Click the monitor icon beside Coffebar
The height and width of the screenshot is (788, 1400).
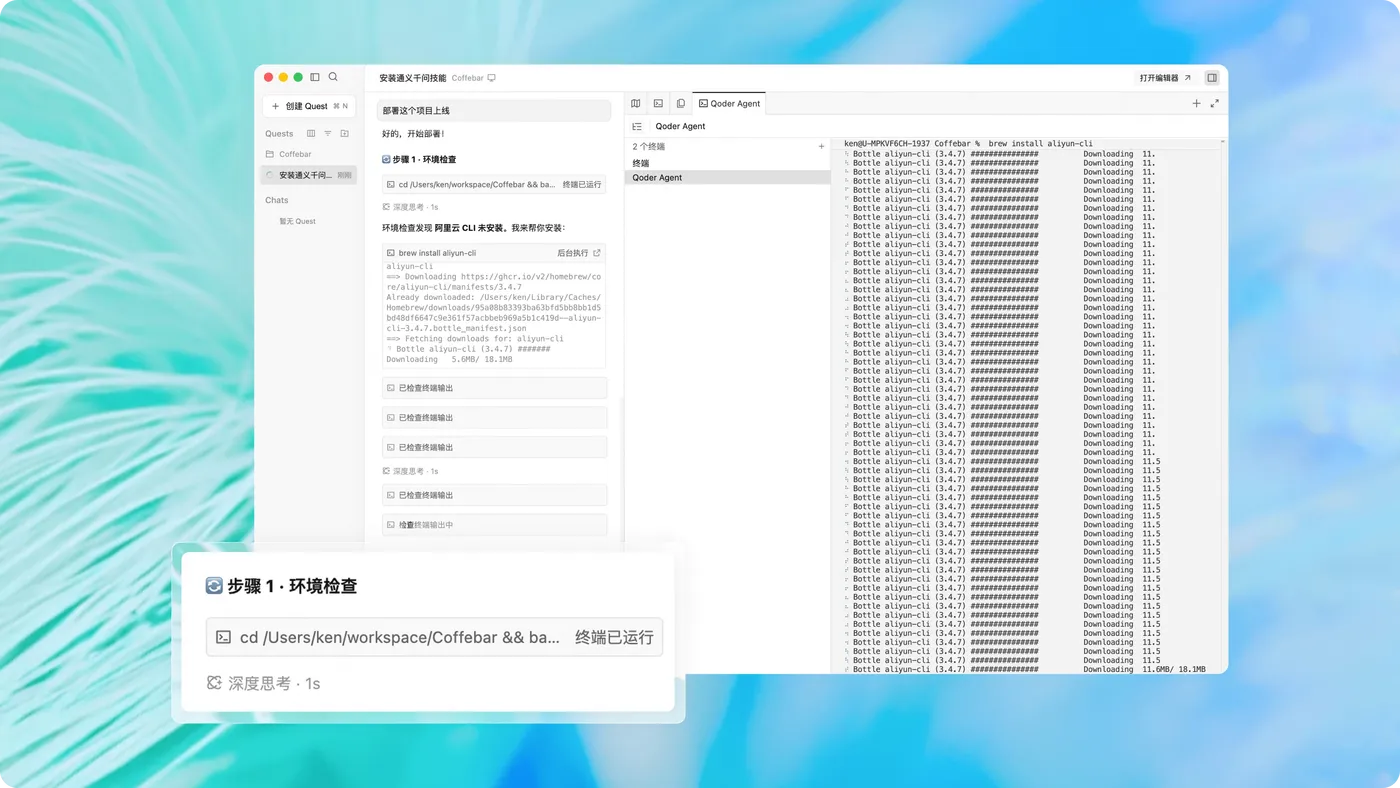click(x=491, y=78)
